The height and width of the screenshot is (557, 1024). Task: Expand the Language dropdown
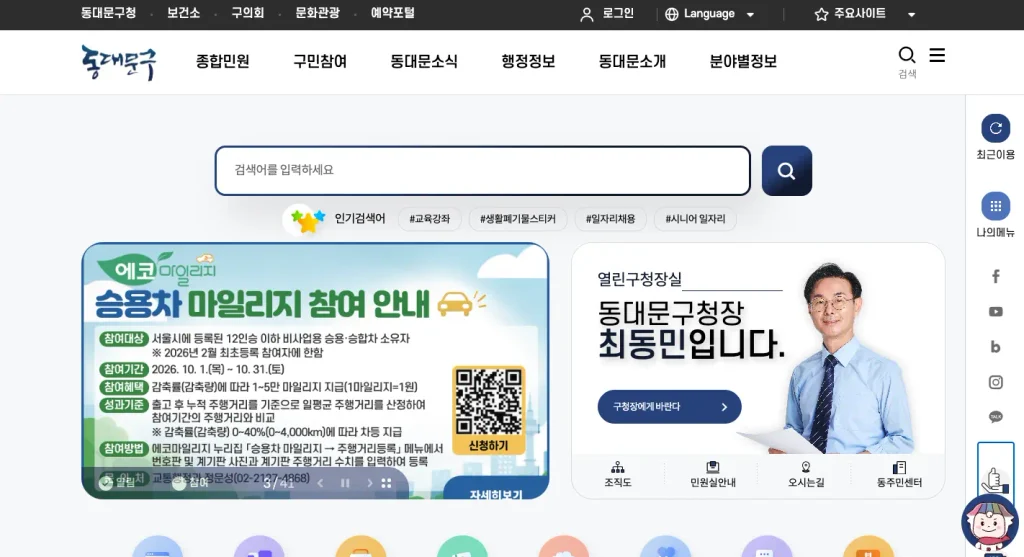click(x=750, y=14)
